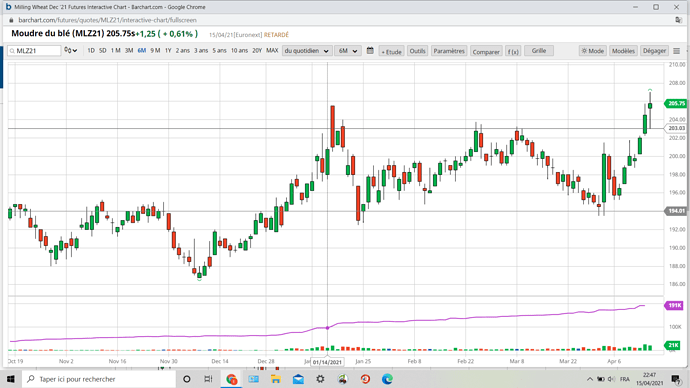Select the 1M time range
Image resolution: width=690 pixels, height=388 pixels.
coord(116,51)
